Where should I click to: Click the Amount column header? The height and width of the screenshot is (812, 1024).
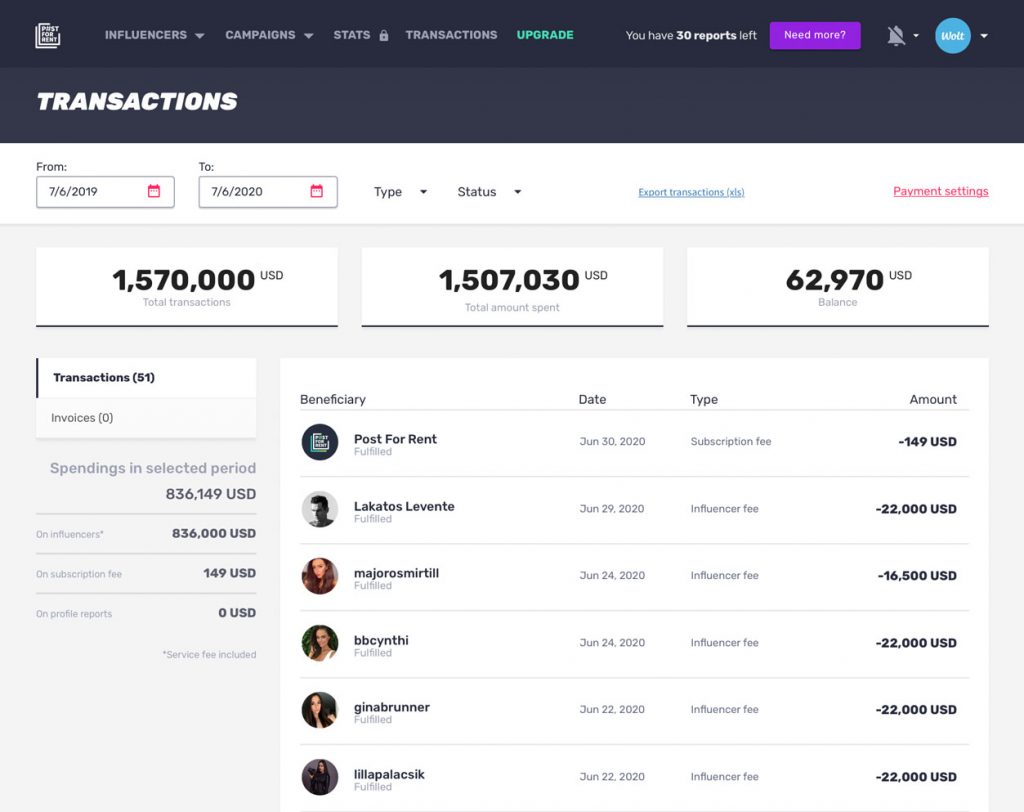tap(933, 399)
